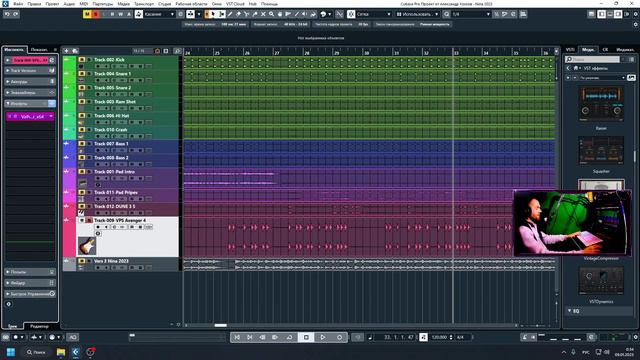This screenshot has width=640, height=360.
Task: Toggle the global Read automation (R) button
Action: pyautogui.click(x=112, y=14)
